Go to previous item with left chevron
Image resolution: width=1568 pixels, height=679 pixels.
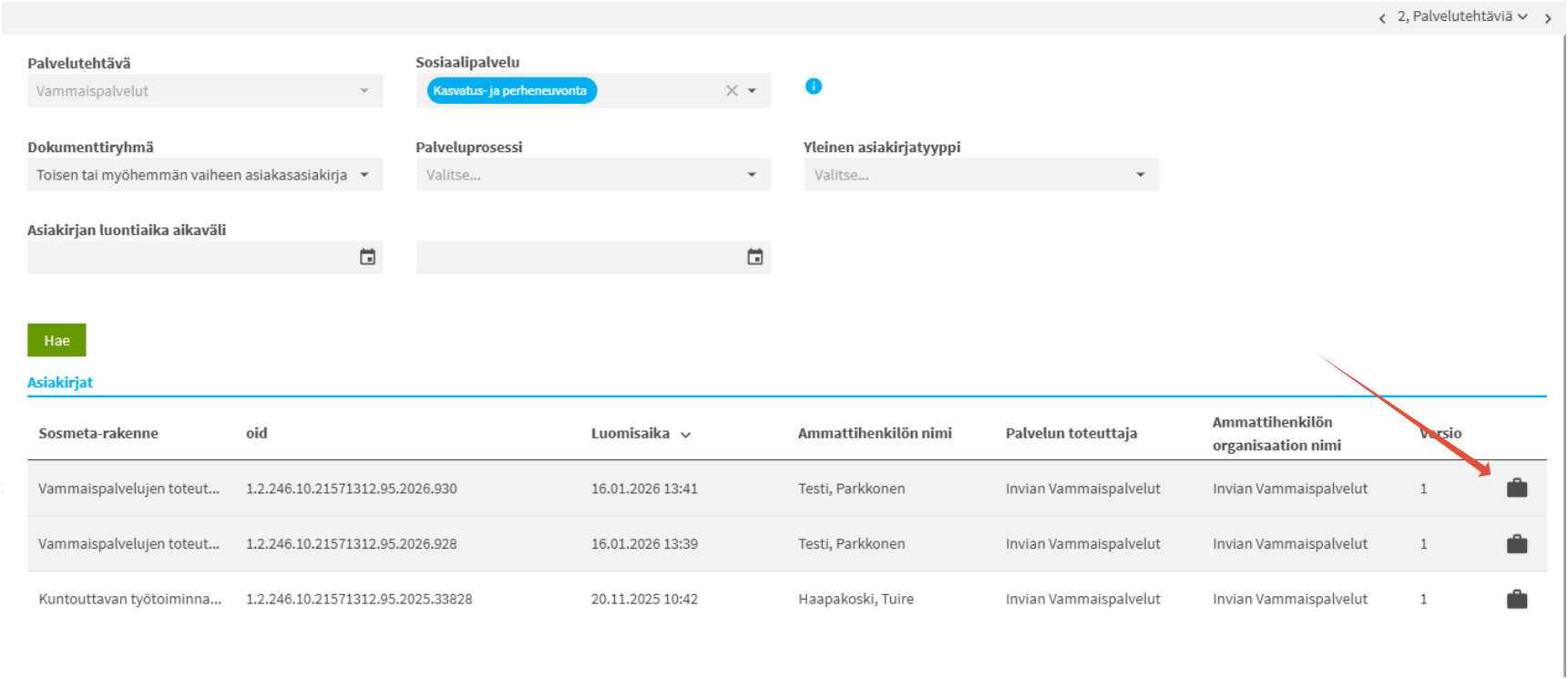tap(1382, 18)
